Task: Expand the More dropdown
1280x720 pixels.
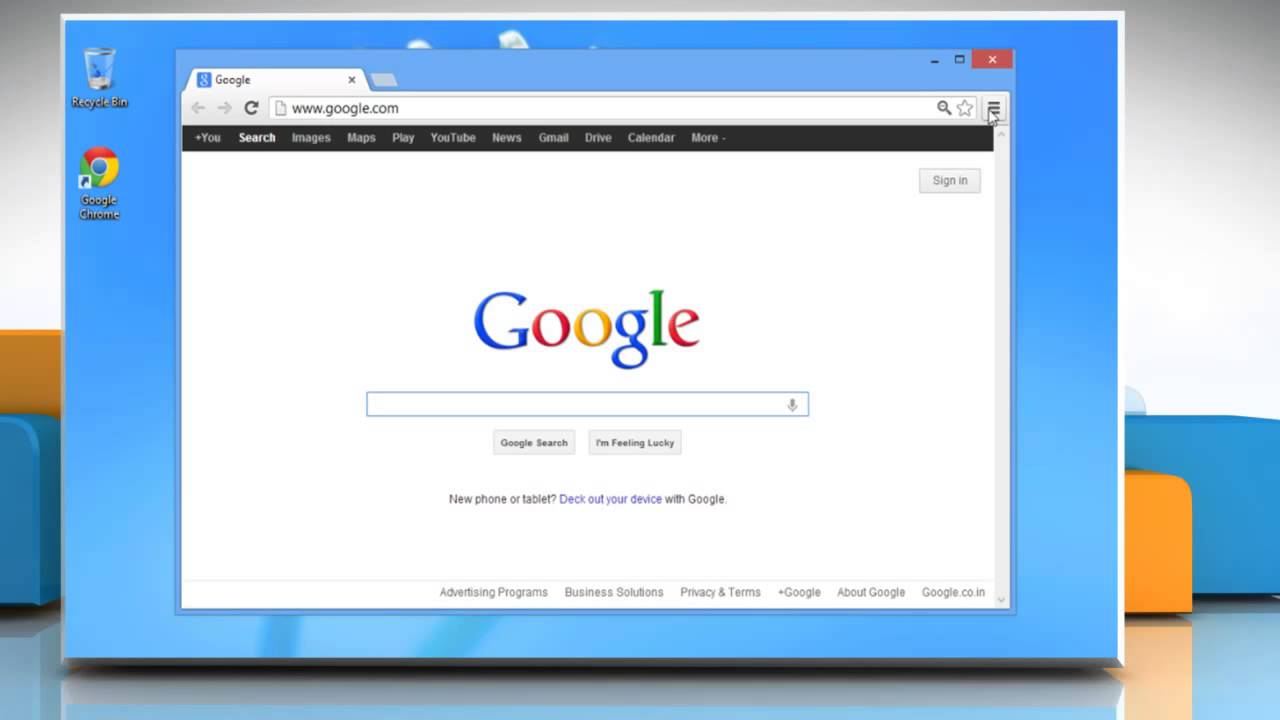Action: (708, 138)
